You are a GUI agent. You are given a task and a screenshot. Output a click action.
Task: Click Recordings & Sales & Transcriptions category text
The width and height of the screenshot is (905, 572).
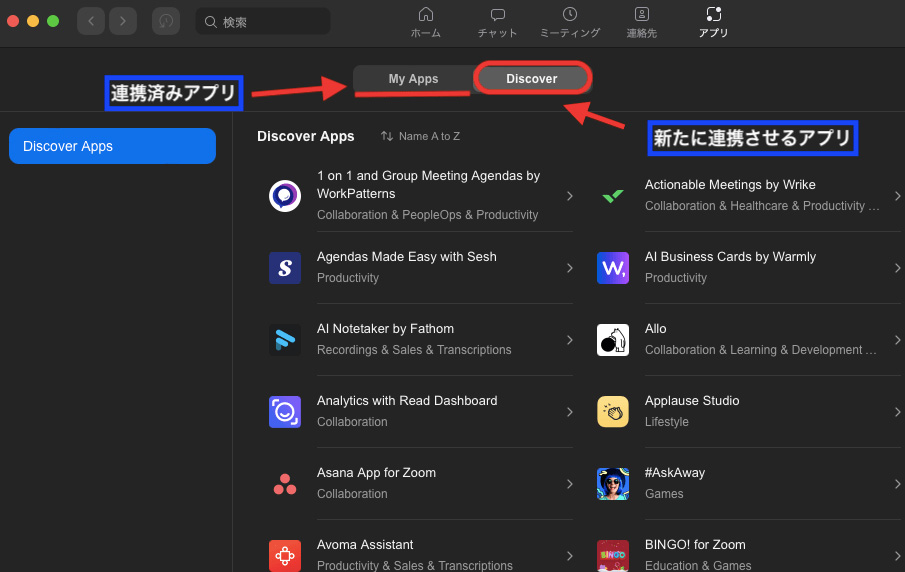[414, 350]
